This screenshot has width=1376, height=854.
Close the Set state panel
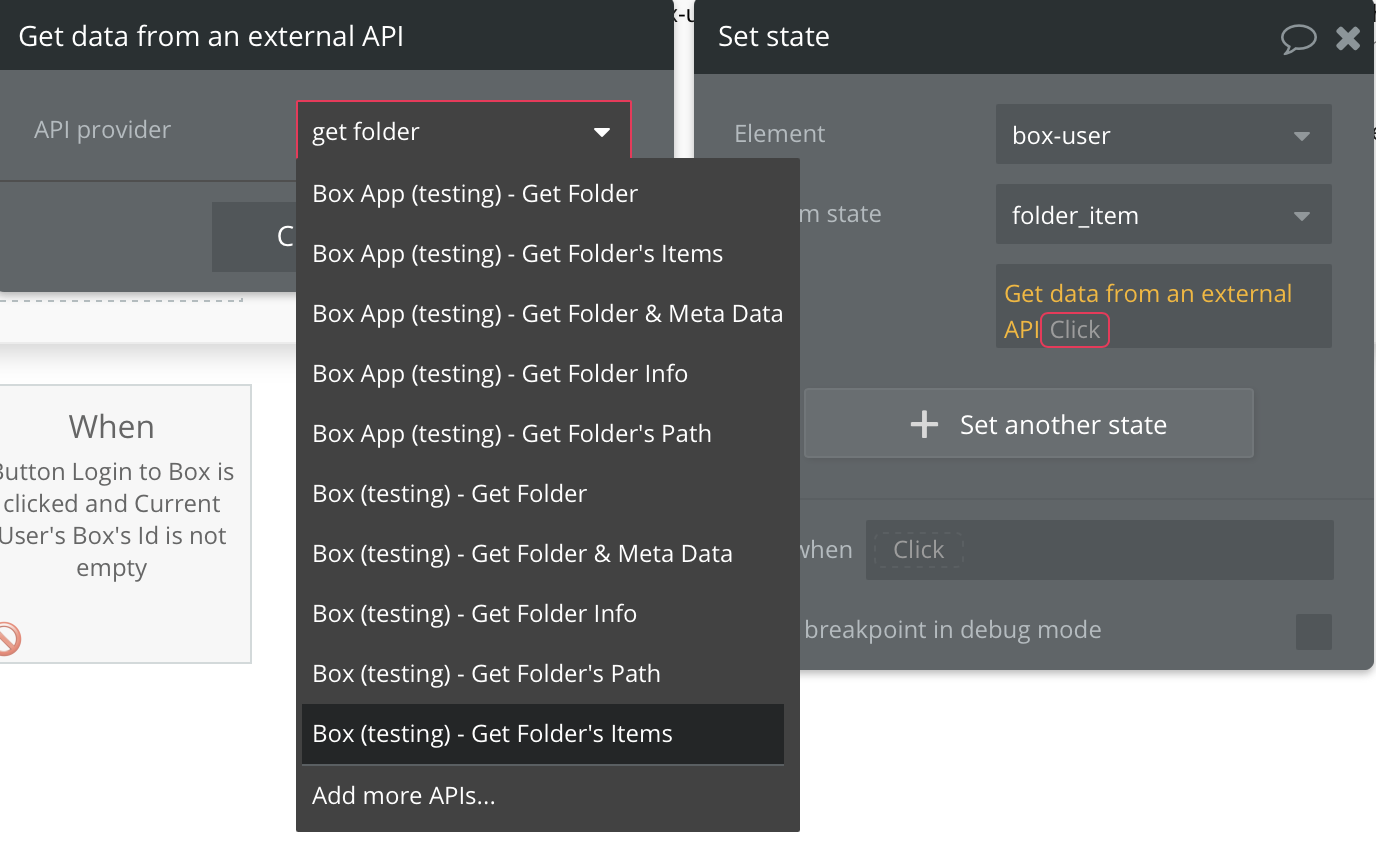(x=1348, y=38)
